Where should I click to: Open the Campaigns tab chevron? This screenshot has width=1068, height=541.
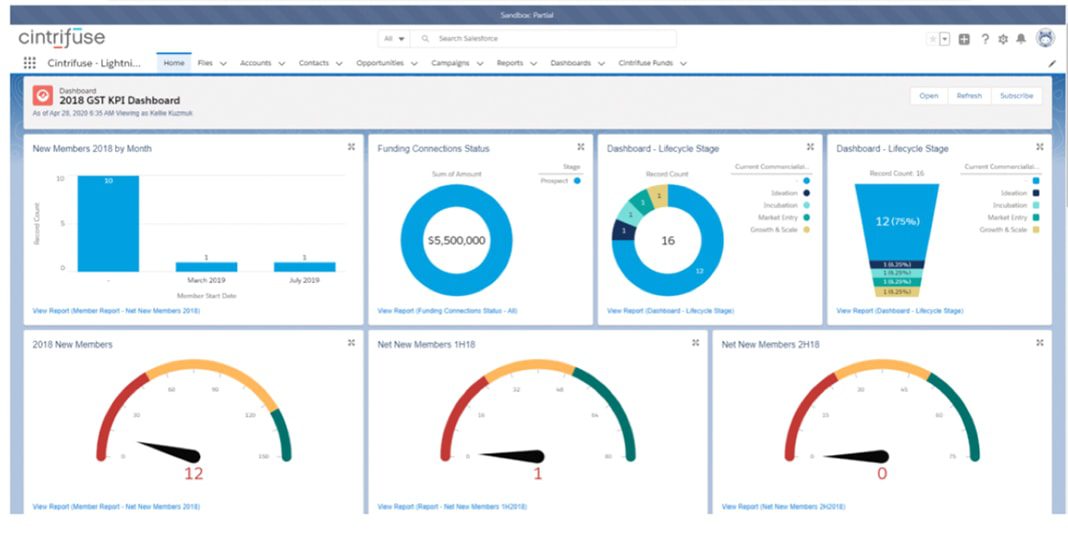click(480, 63)
